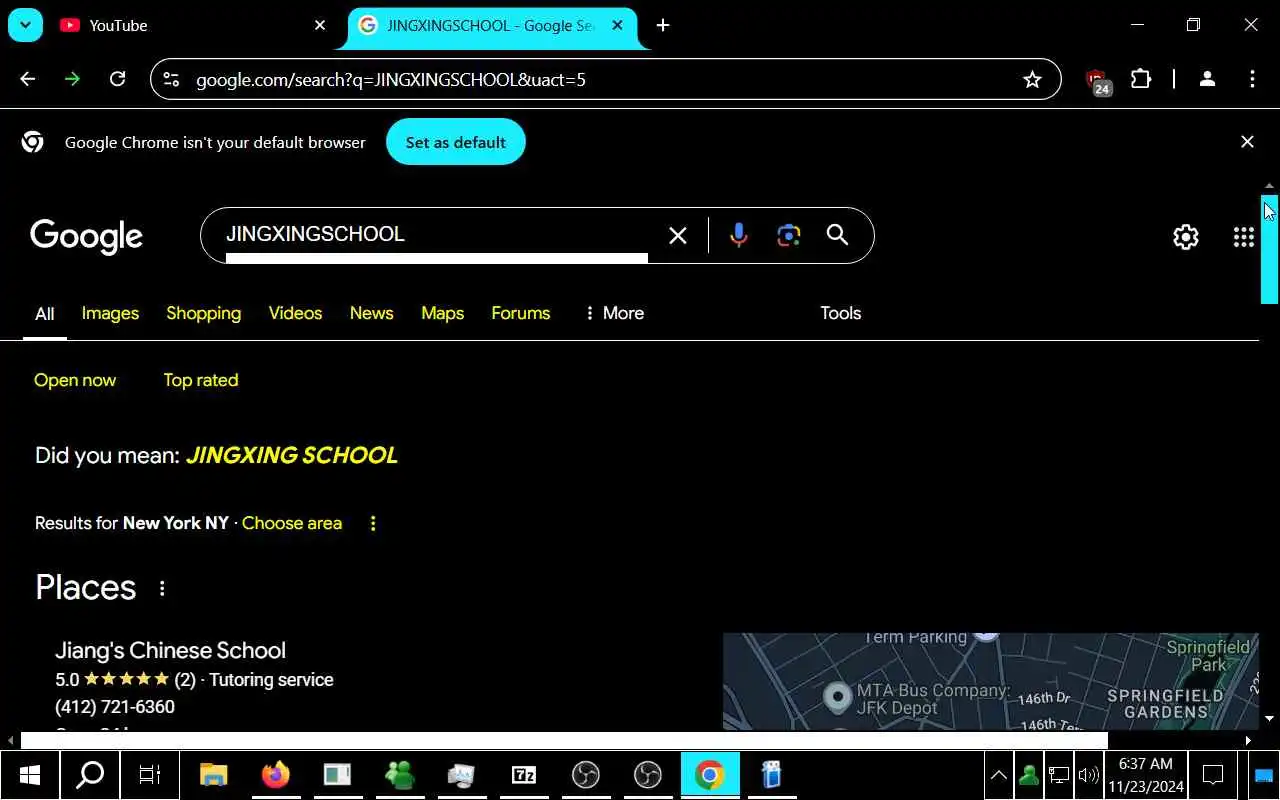Image resolution: width=1280 pixels, height=800 pixels.
Task: Open a new browser tab
Action: coord(663,25)
